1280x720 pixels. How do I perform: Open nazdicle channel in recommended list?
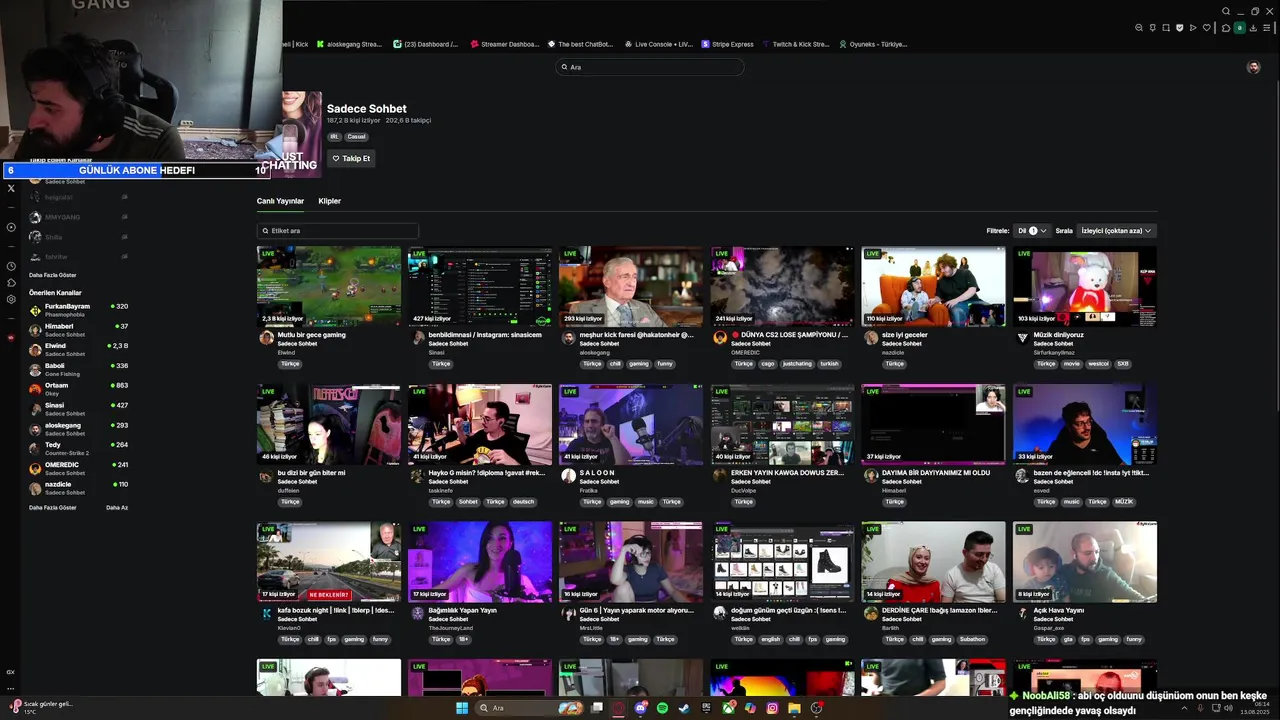[x=78, y=488]
